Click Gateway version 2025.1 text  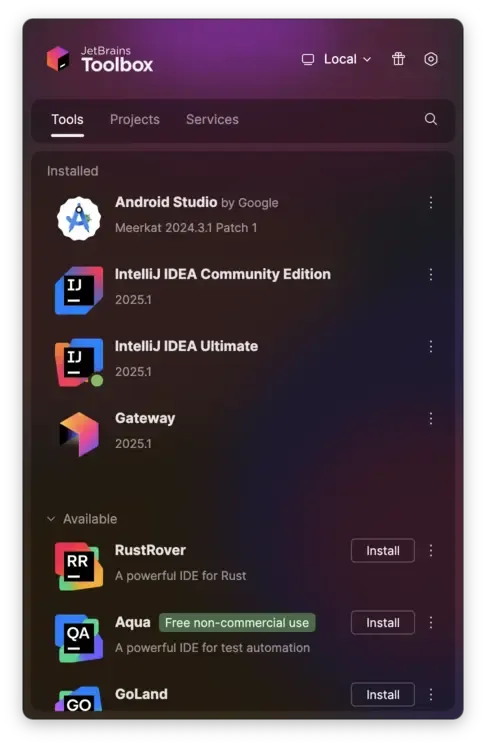coord(133,444)
